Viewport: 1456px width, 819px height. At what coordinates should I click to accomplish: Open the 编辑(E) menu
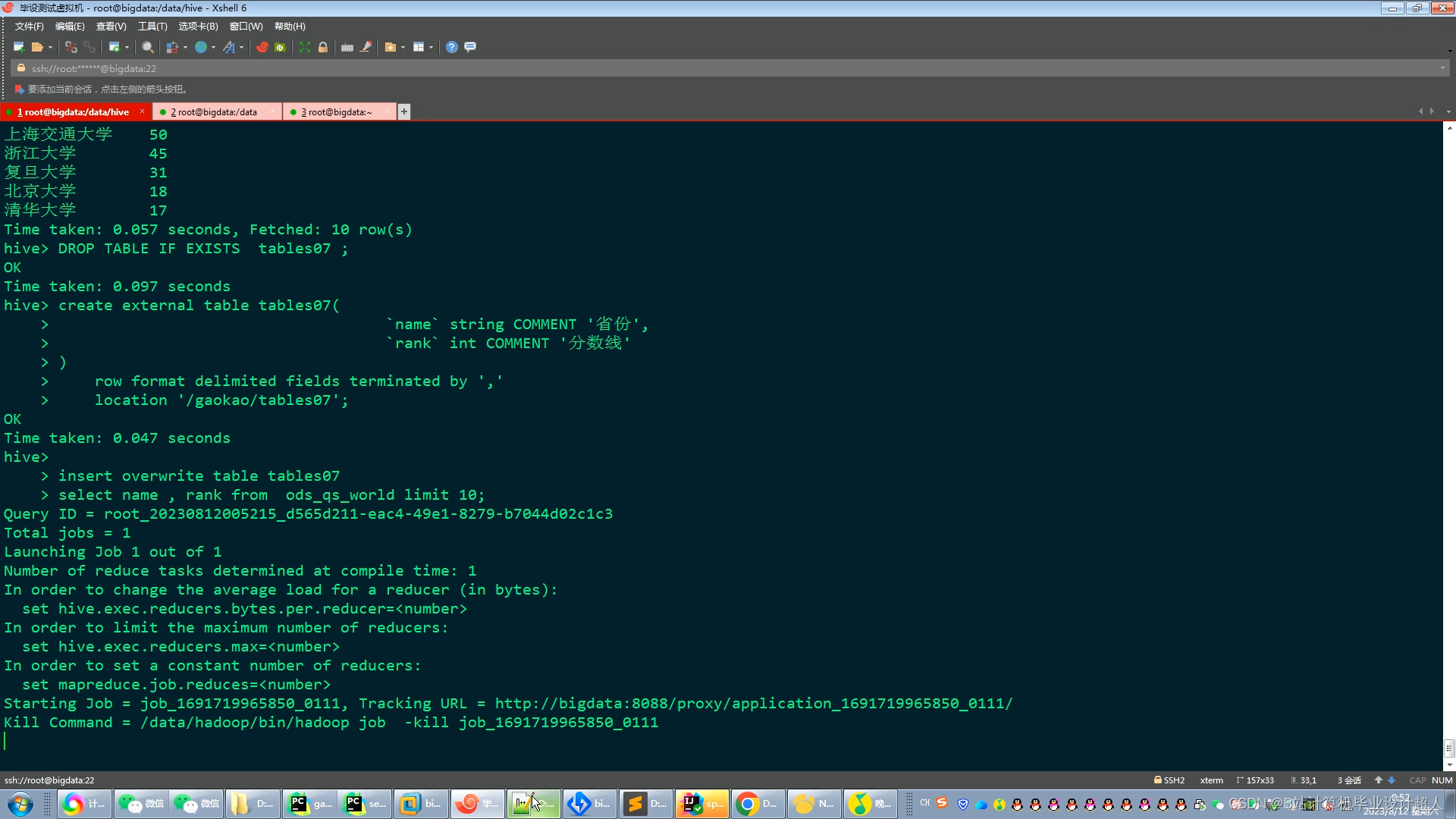(x=70, y=27)
